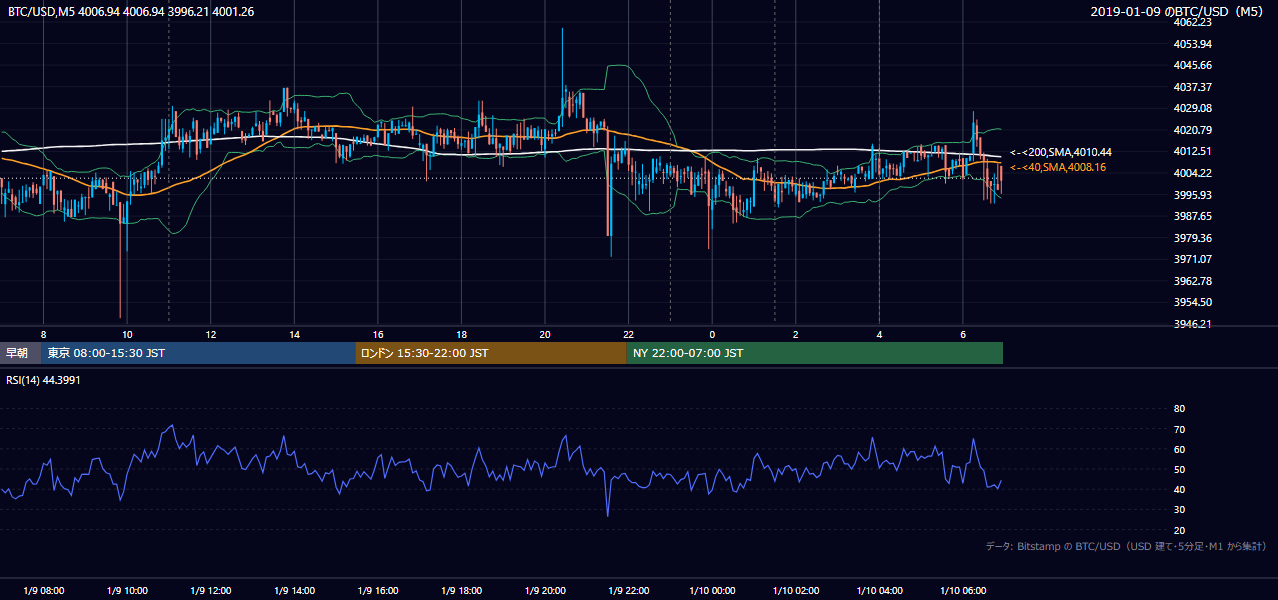This screenshot has height=600, width=1278.
Task: Click the RSI(14) 44.3991 indicator label
Action: 43,380
